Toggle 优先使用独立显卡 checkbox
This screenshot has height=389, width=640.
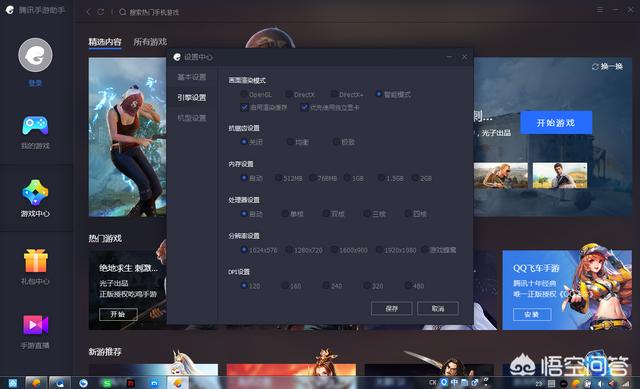(304, 107)
